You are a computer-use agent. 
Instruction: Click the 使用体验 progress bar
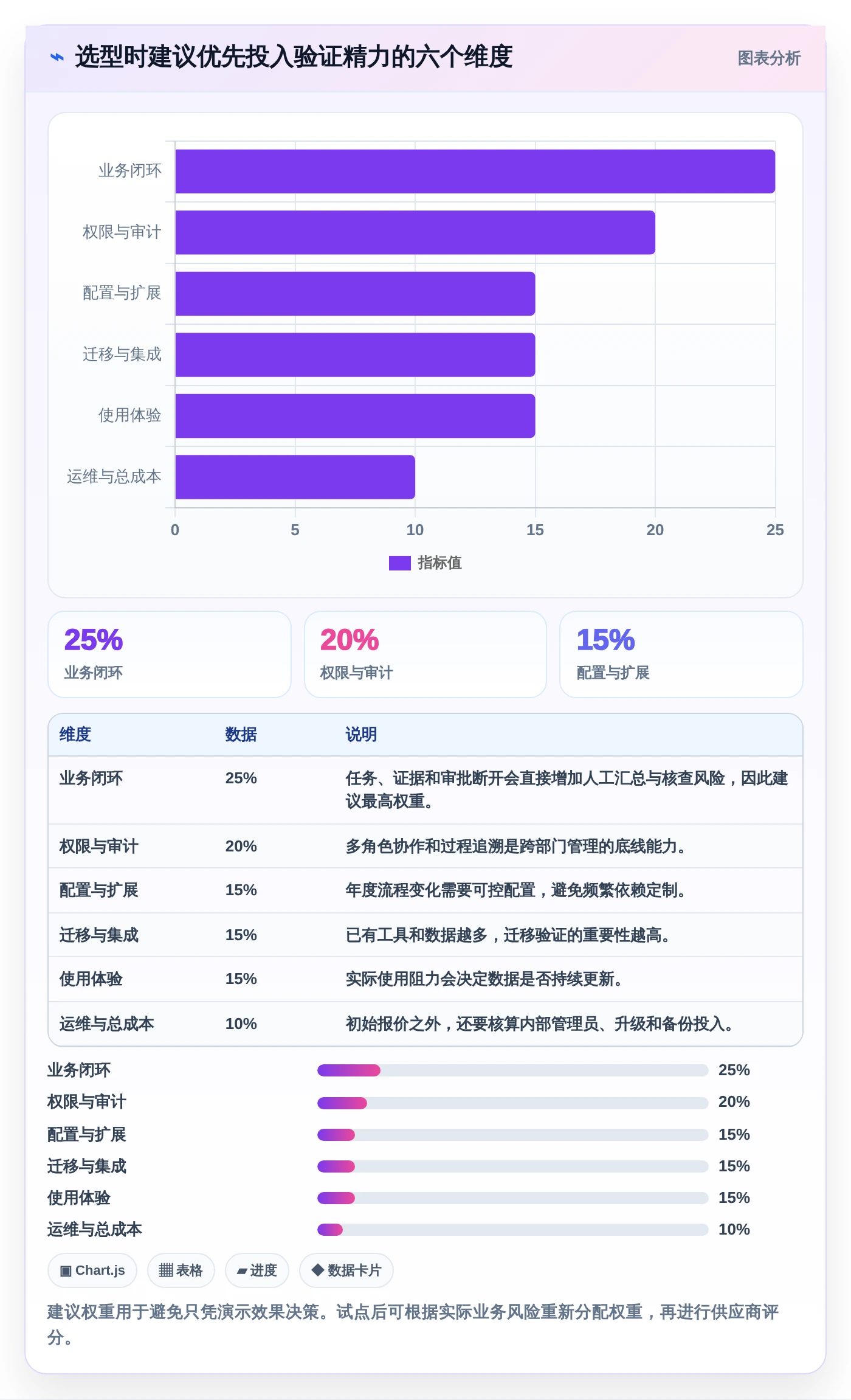[513, 1198]
